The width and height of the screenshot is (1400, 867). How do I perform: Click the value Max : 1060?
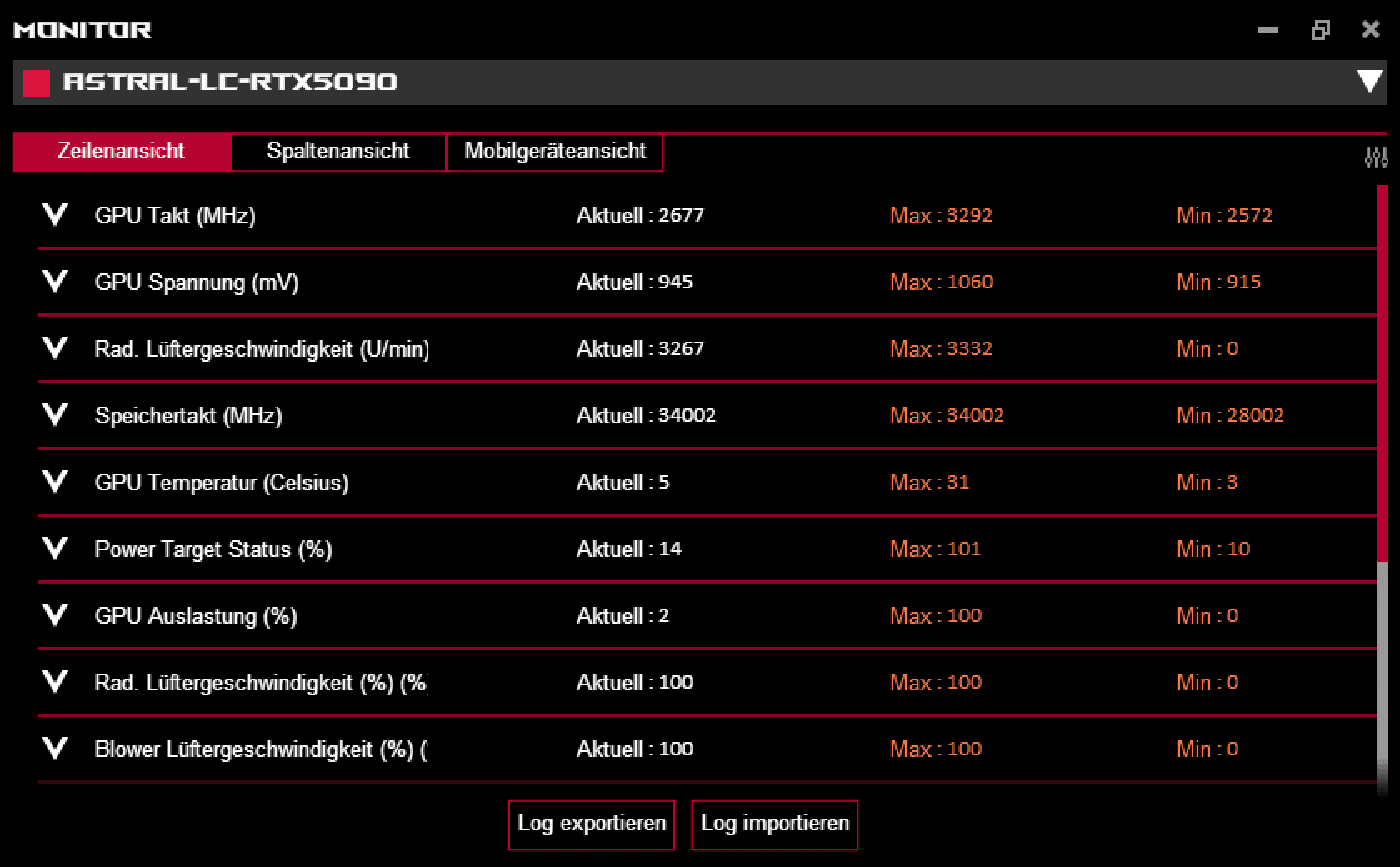pyautogui.click(x=942, y=283)
